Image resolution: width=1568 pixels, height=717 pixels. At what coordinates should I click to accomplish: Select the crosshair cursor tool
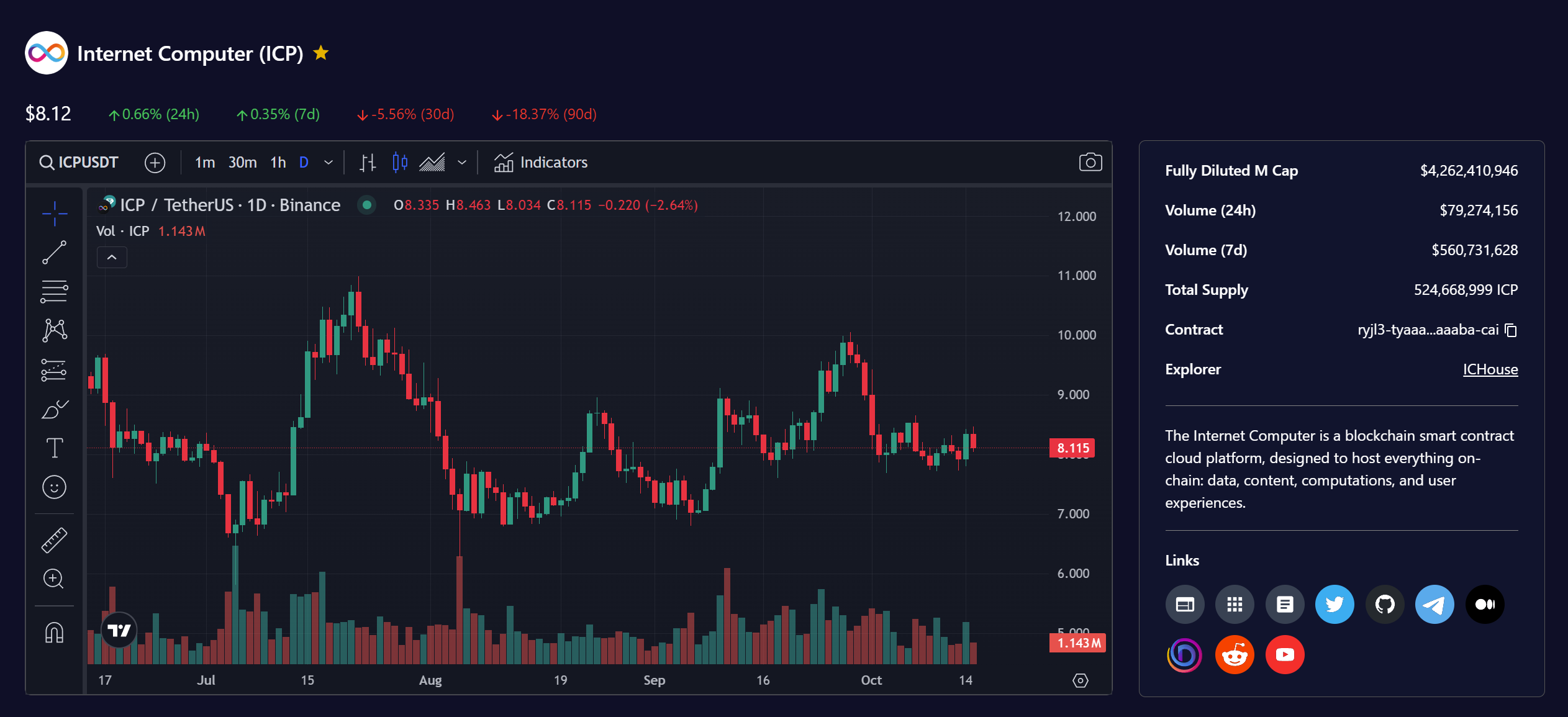coord(55,214)
